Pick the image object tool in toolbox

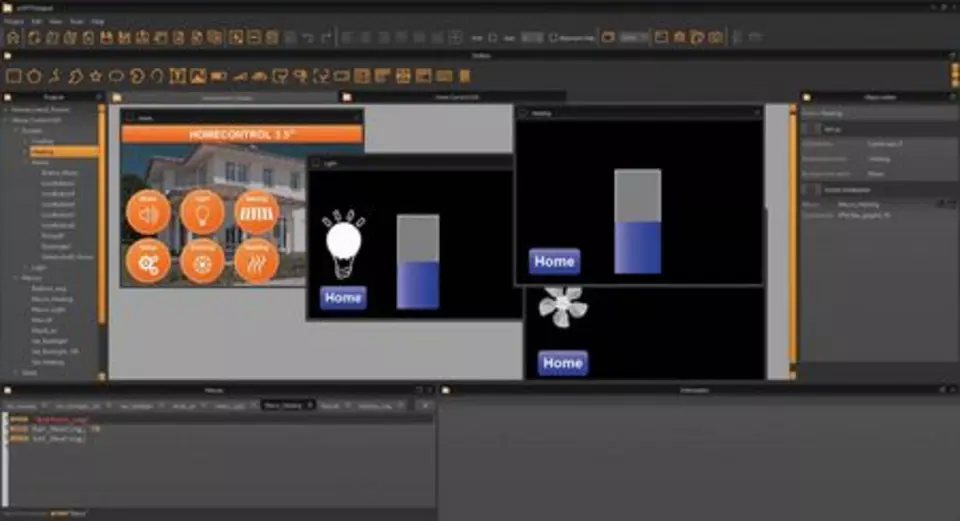198,76
